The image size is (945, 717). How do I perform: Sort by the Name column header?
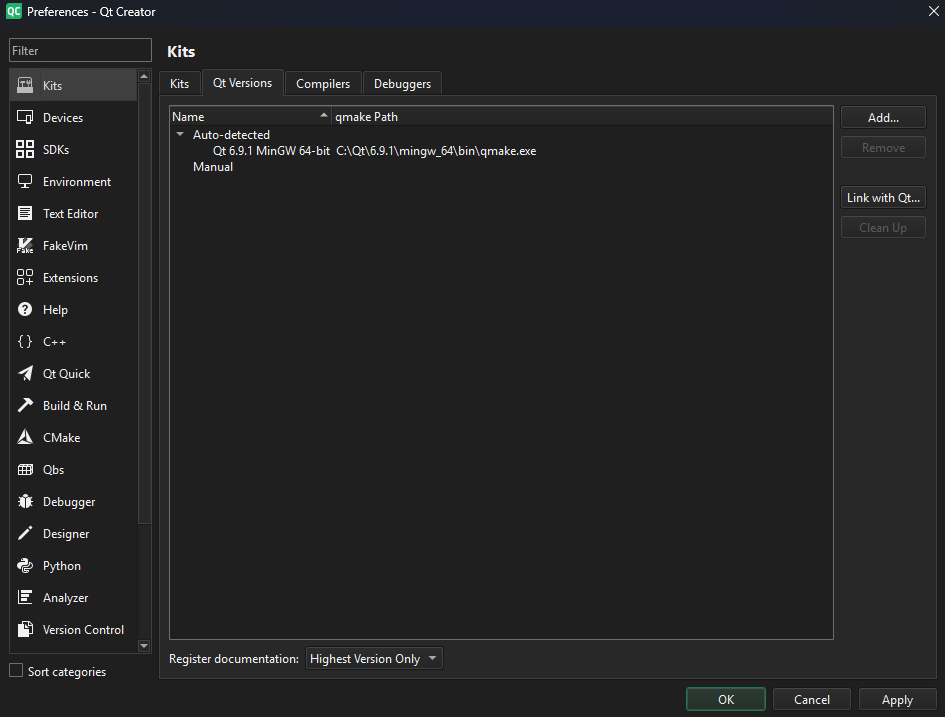[249, 117]
